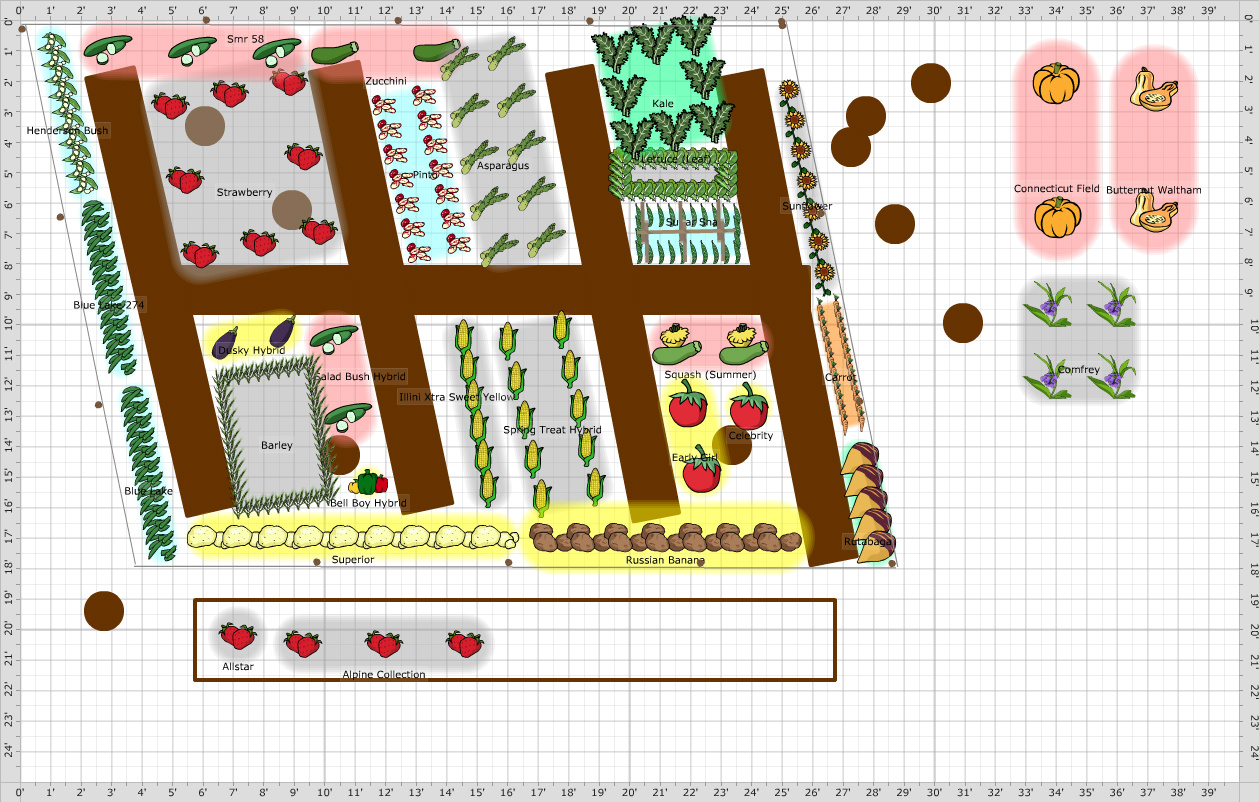Select the Bell Boy Hybrid pepper icon
The width and height of the screenshot is (1259, 802).
coord(368,482)
